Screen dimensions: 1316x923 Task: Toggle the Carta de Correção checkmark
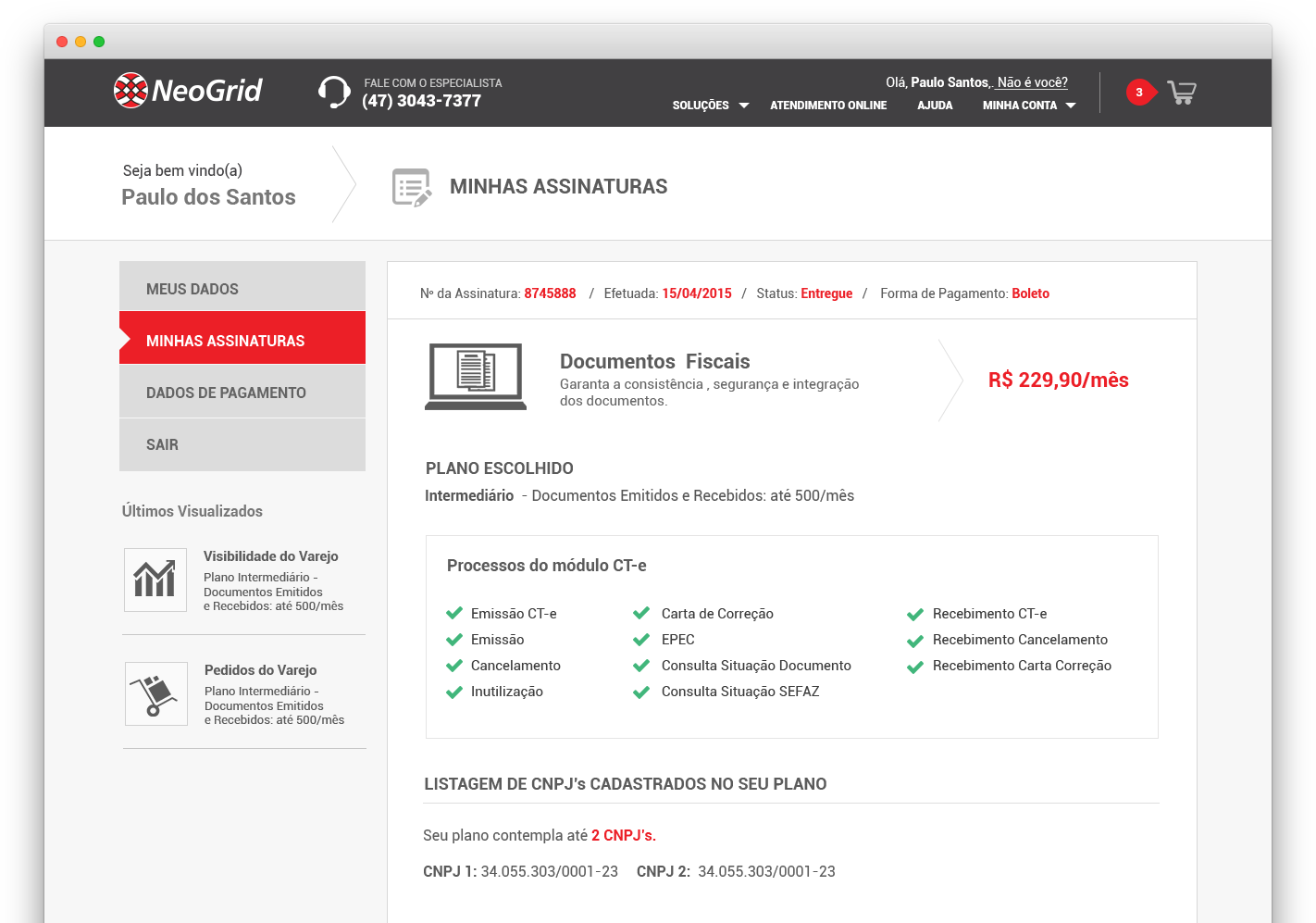(x=641, y=612)
